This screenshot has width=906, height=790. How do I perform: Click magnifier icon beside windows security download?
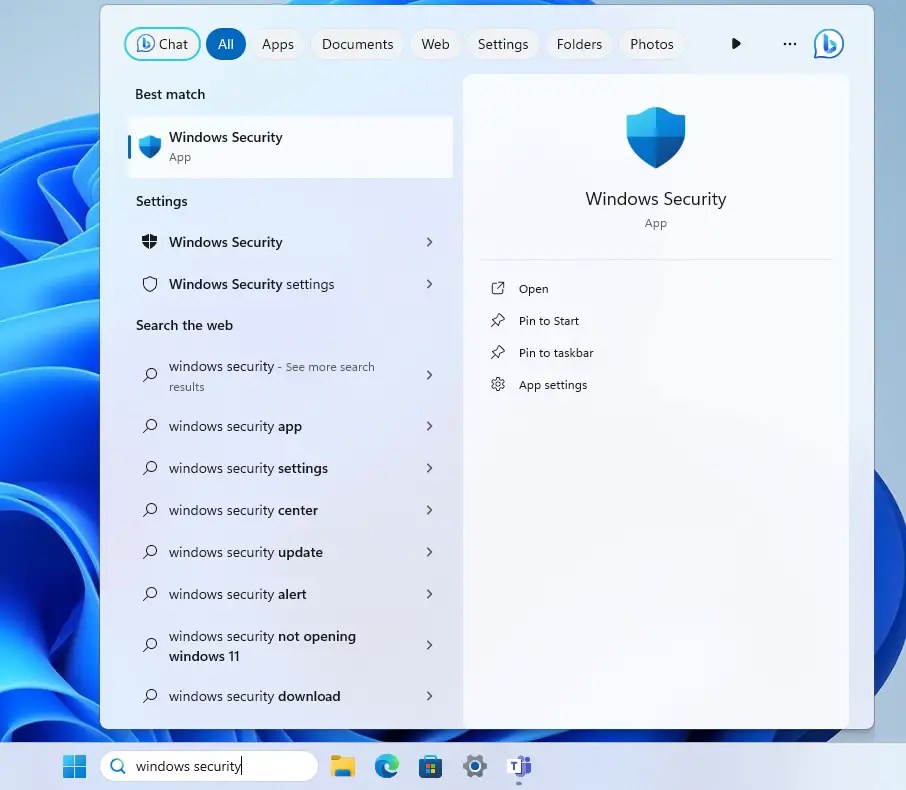coord(150,696)
